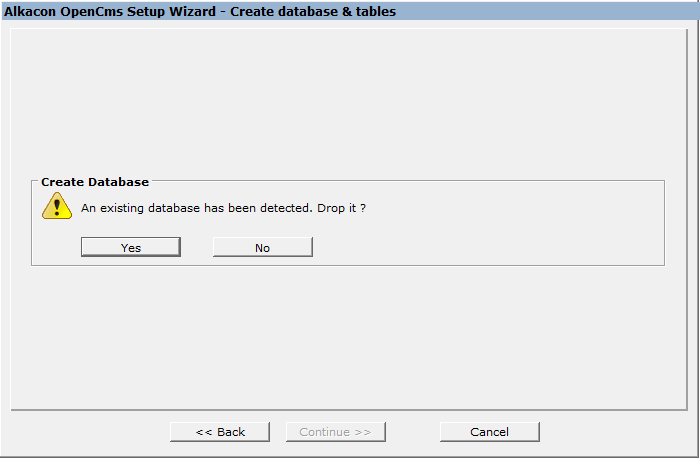Click the blue wizard title bar
The height and width of the screenshot is (459, 700).
click(550, 11)
